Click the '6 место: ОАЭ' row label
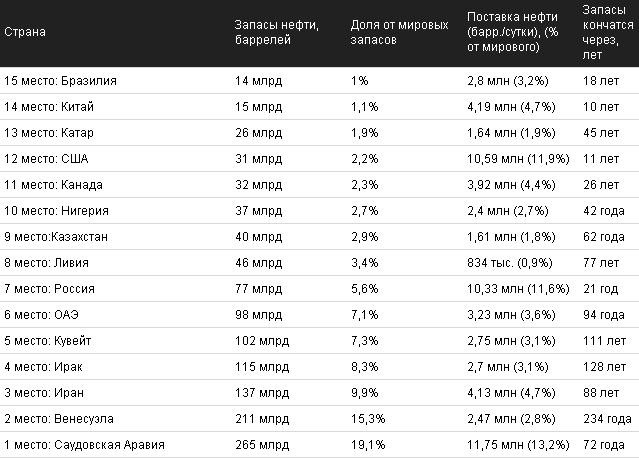Image resolution: width=639 pixels, height=458 pixels. [41, 315]
